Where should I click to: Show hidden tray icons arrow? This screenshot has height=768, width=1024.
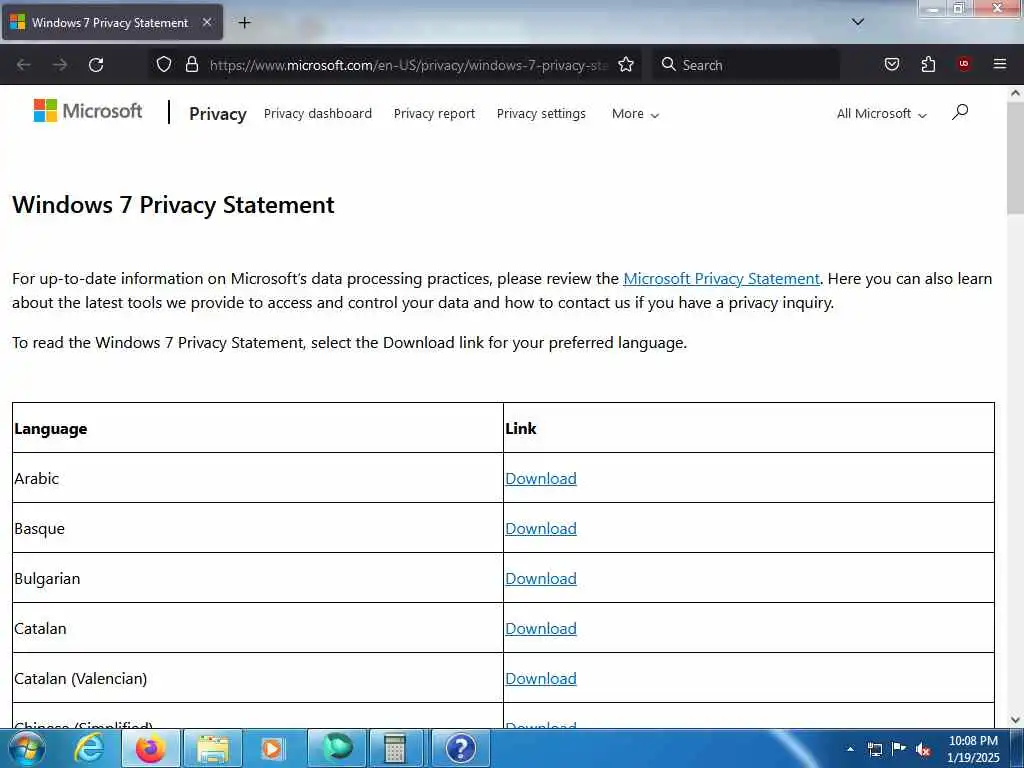850,749
